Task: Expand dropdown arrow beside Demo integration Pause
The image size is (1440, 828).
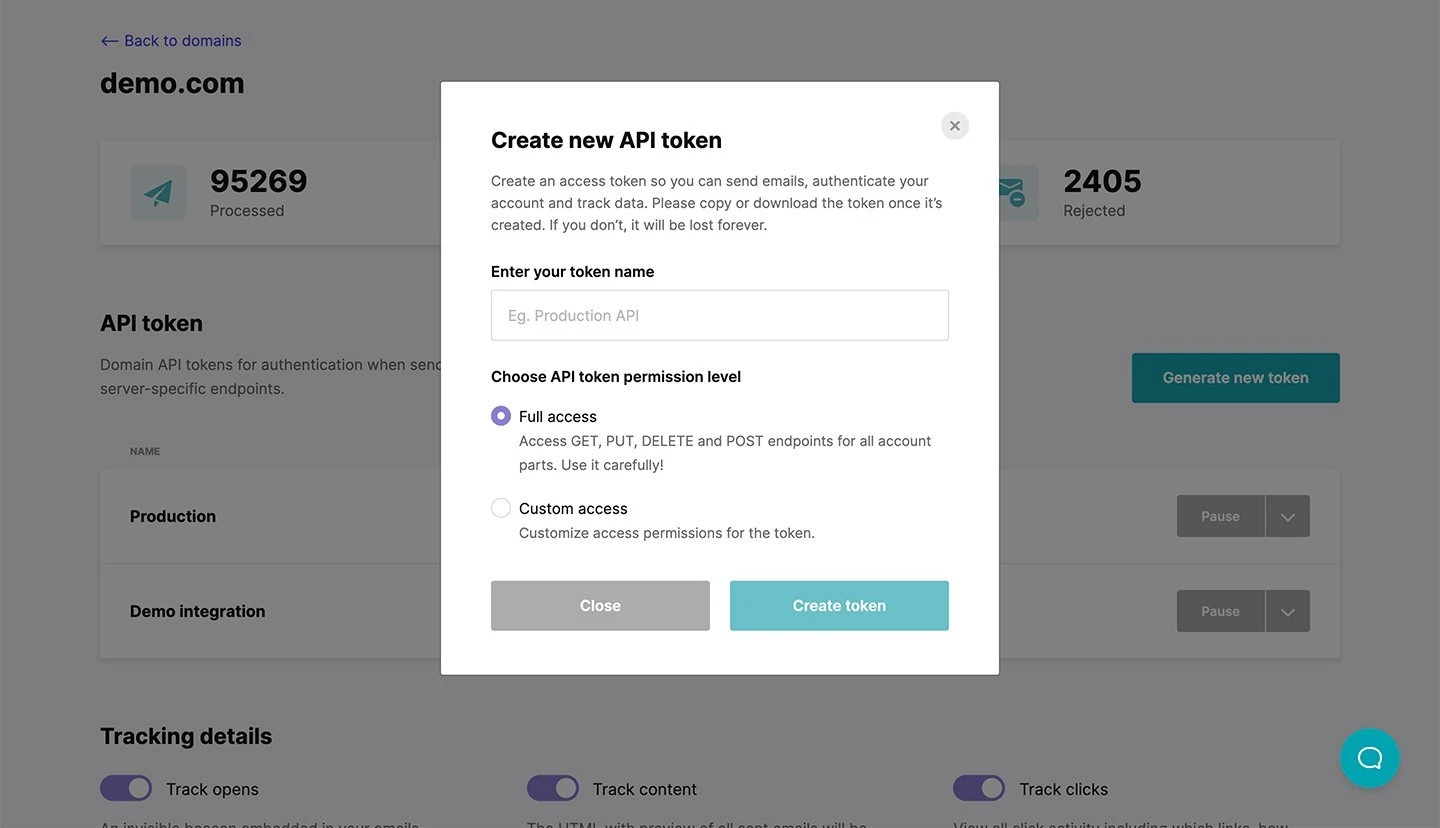Action: 1288,612
